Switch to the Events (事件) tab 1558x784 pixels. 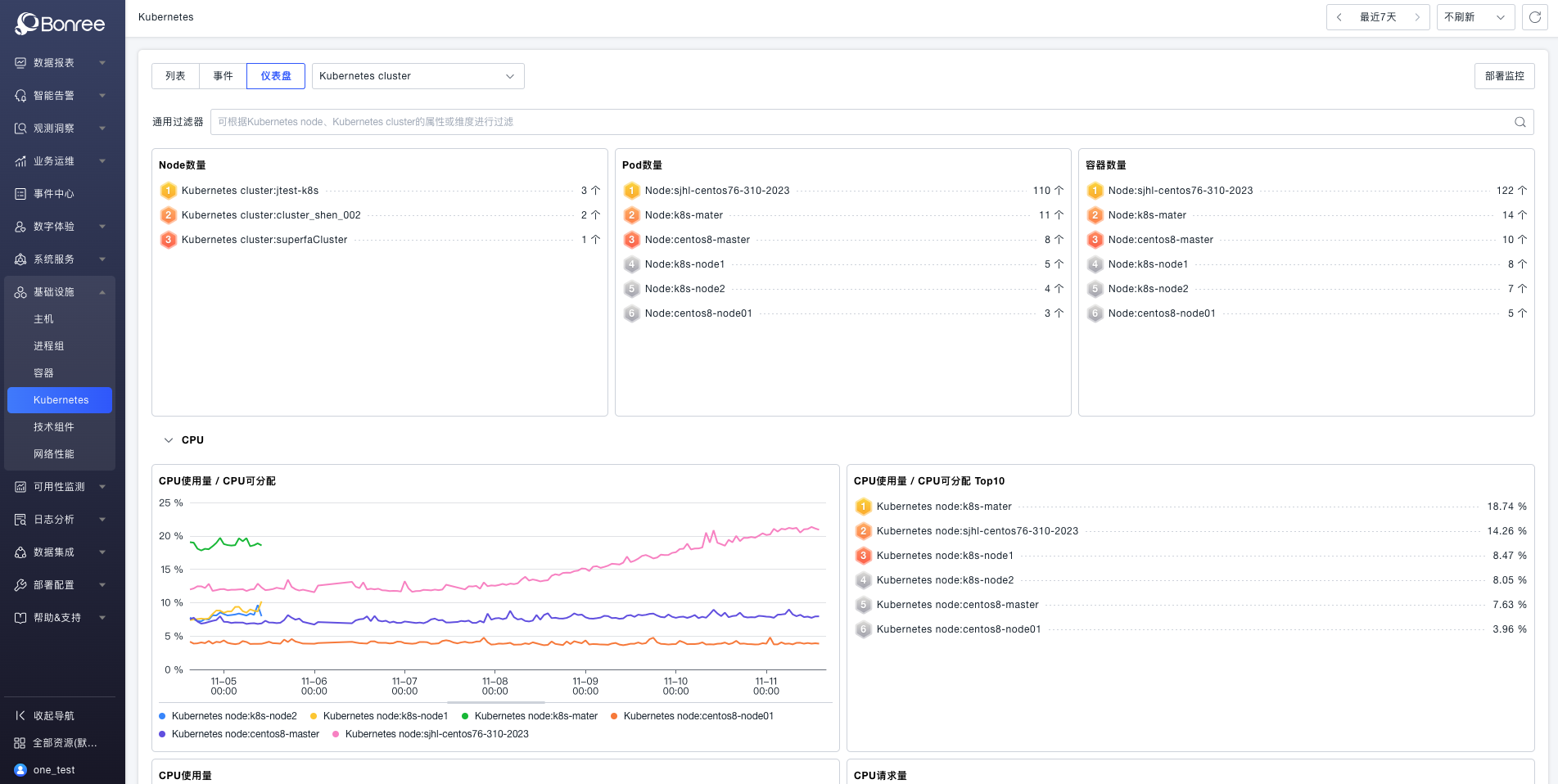(223, 76)
